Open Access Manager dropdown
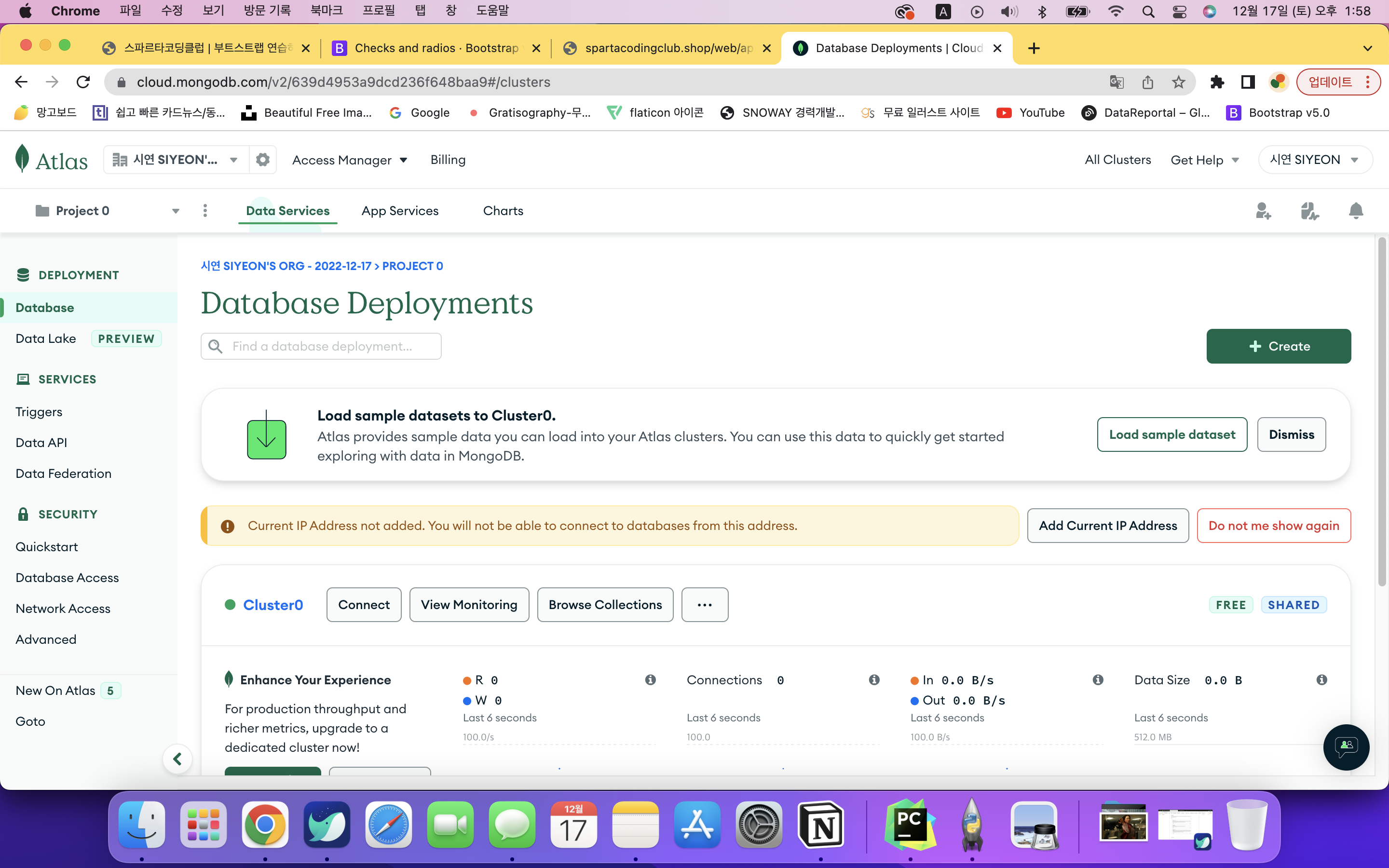1389x868 pixels. click(x=350, y=160)
